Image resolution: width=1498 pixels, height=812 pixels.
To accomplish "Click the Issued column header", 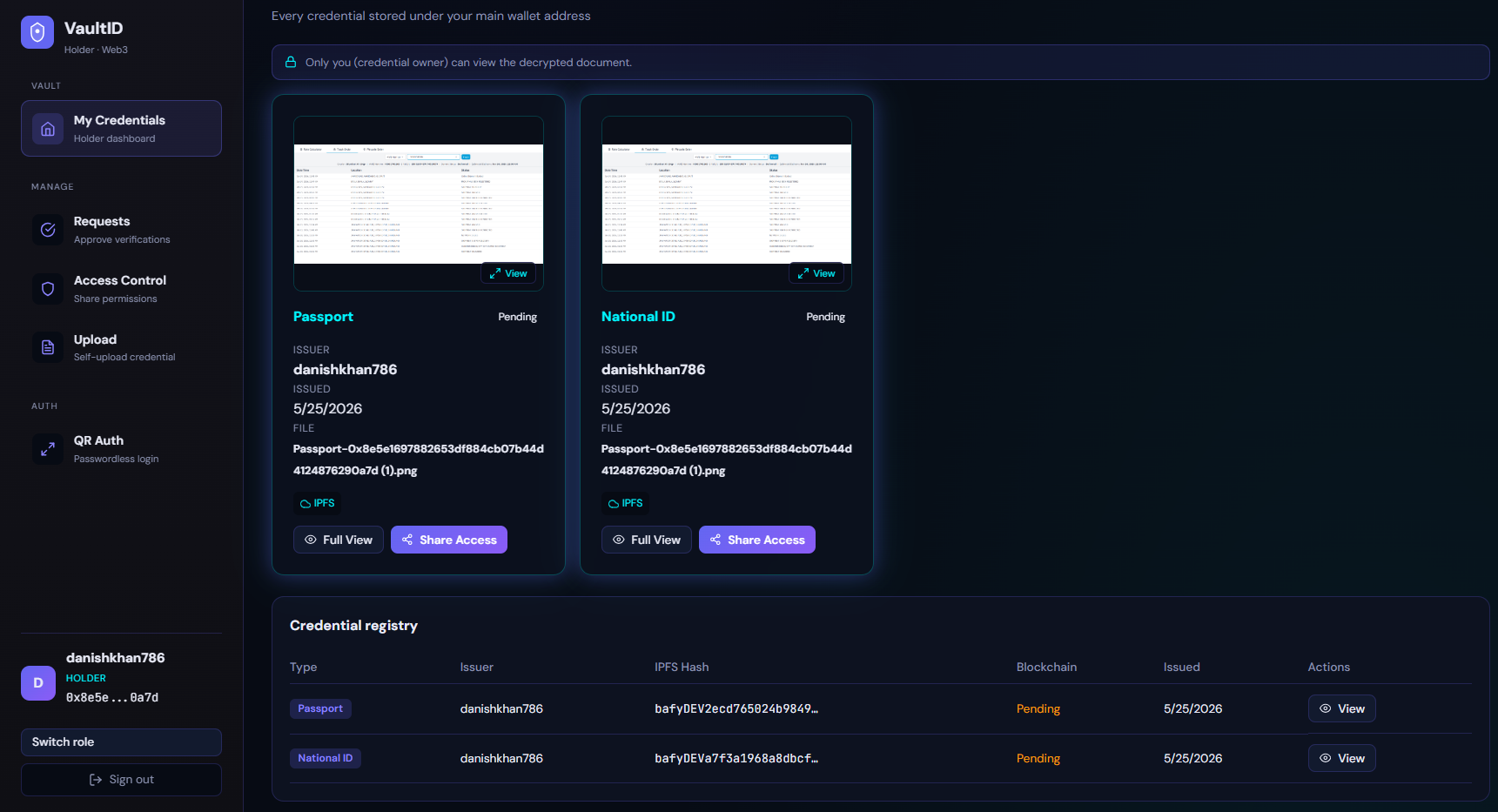I will coord(1182,667).
